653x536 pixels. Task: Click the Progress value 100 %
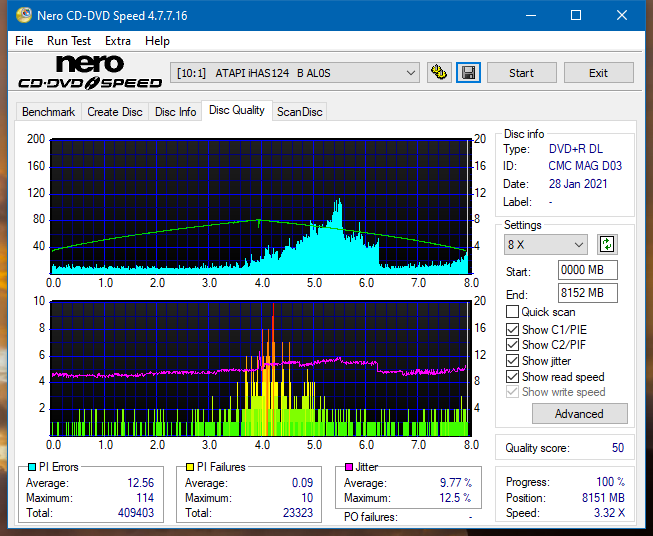click(x=611, y=482)
